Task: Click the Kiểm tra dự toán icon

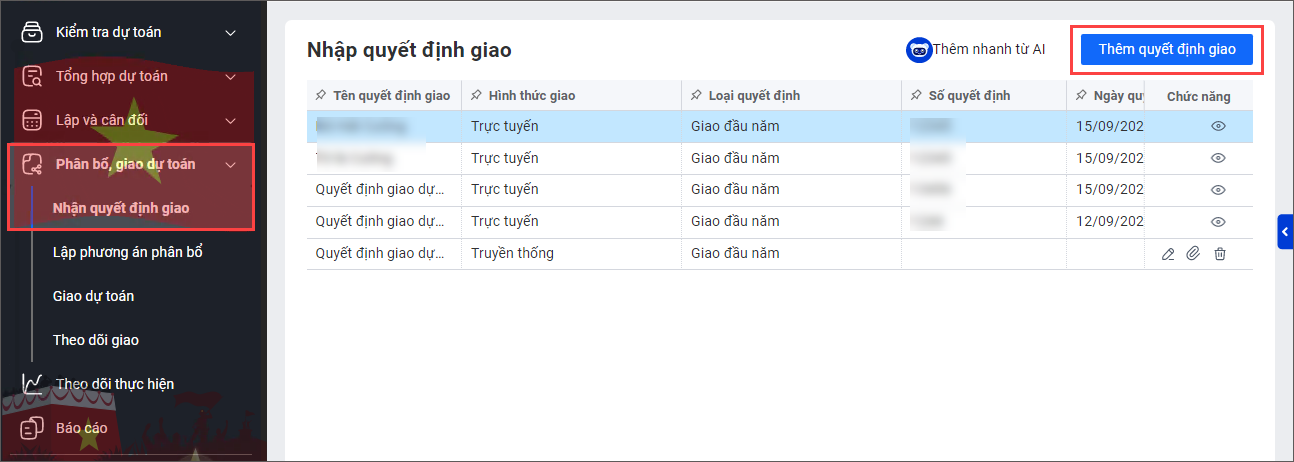Action: [x=33, y=32]
